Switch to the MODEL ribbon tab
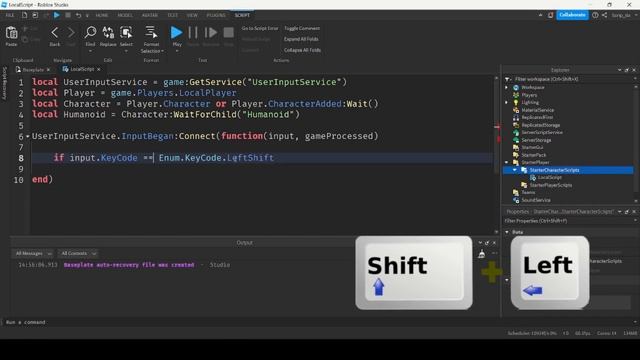This screenshot has height=360, width=640. [x=125, y=15]
